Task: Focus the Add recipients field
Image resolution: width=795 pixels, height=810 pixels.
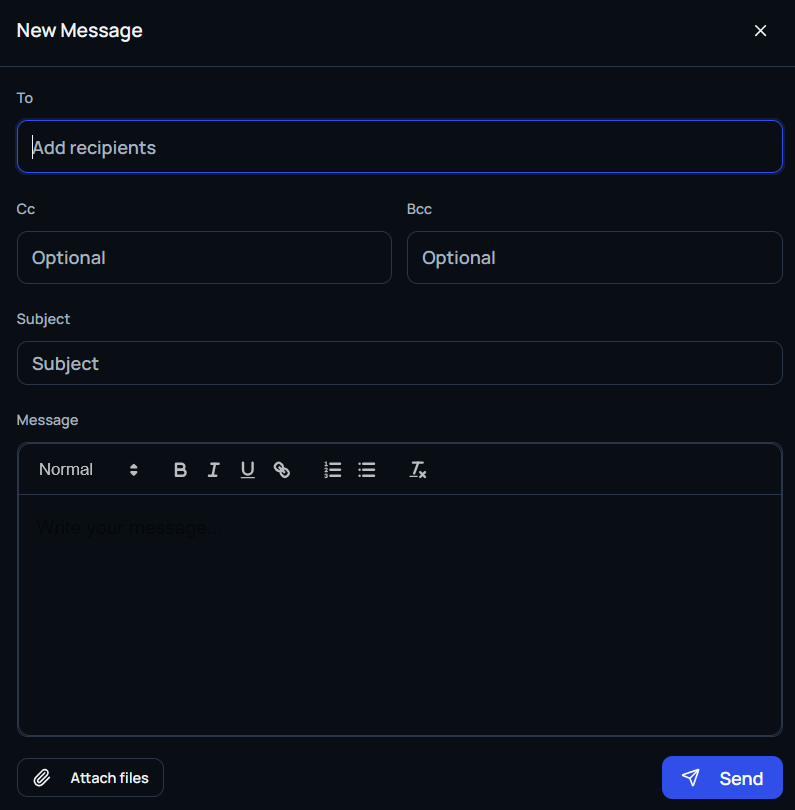Action: (400, 147)
